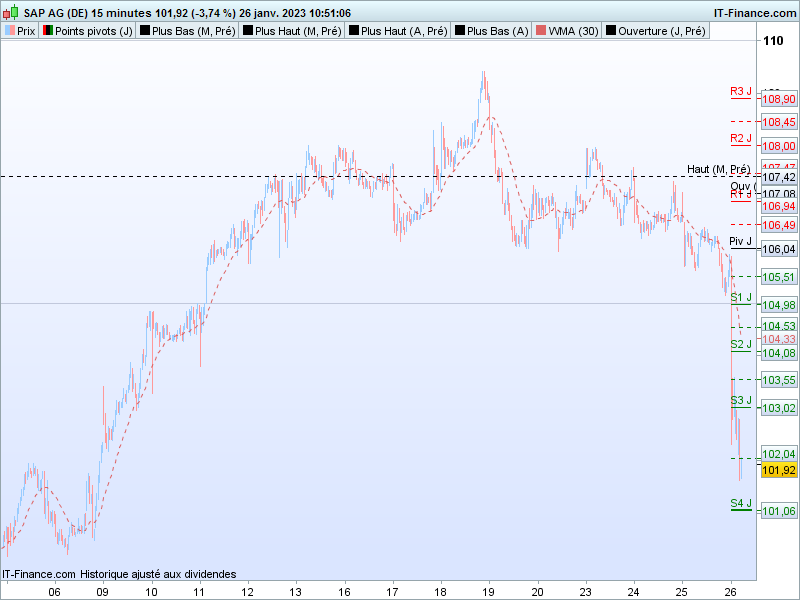Click the 103,02 price tag

coord(779,408)
